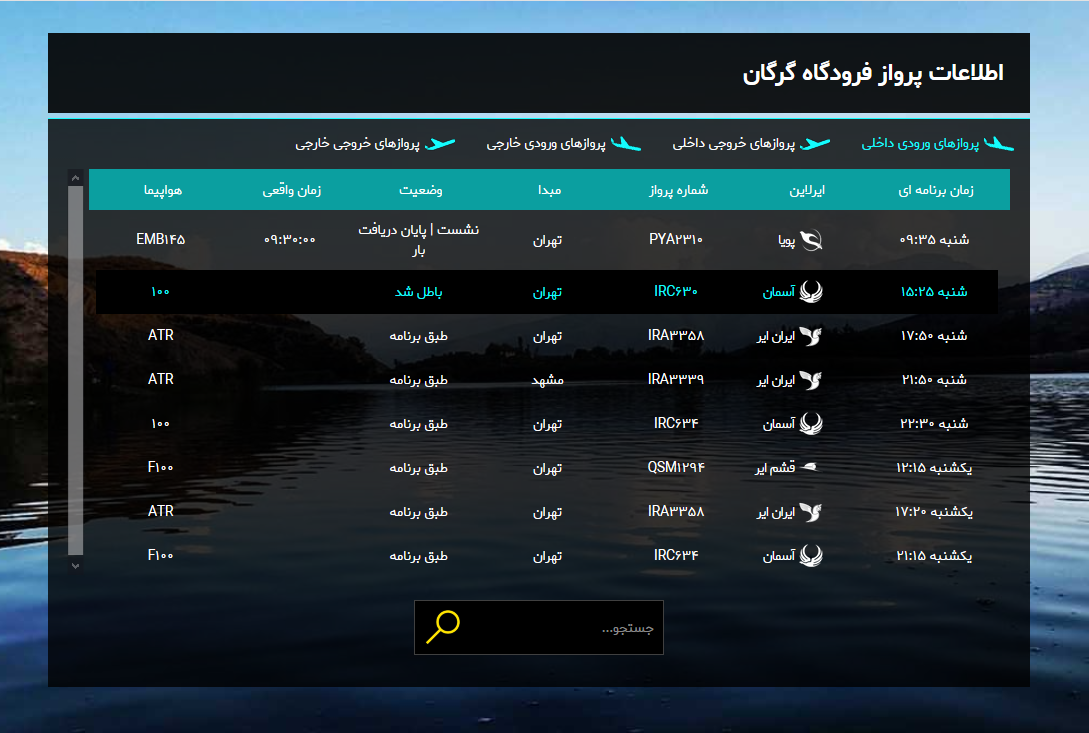Click the yellow magnifier search icon

click(x=441, y=627)
